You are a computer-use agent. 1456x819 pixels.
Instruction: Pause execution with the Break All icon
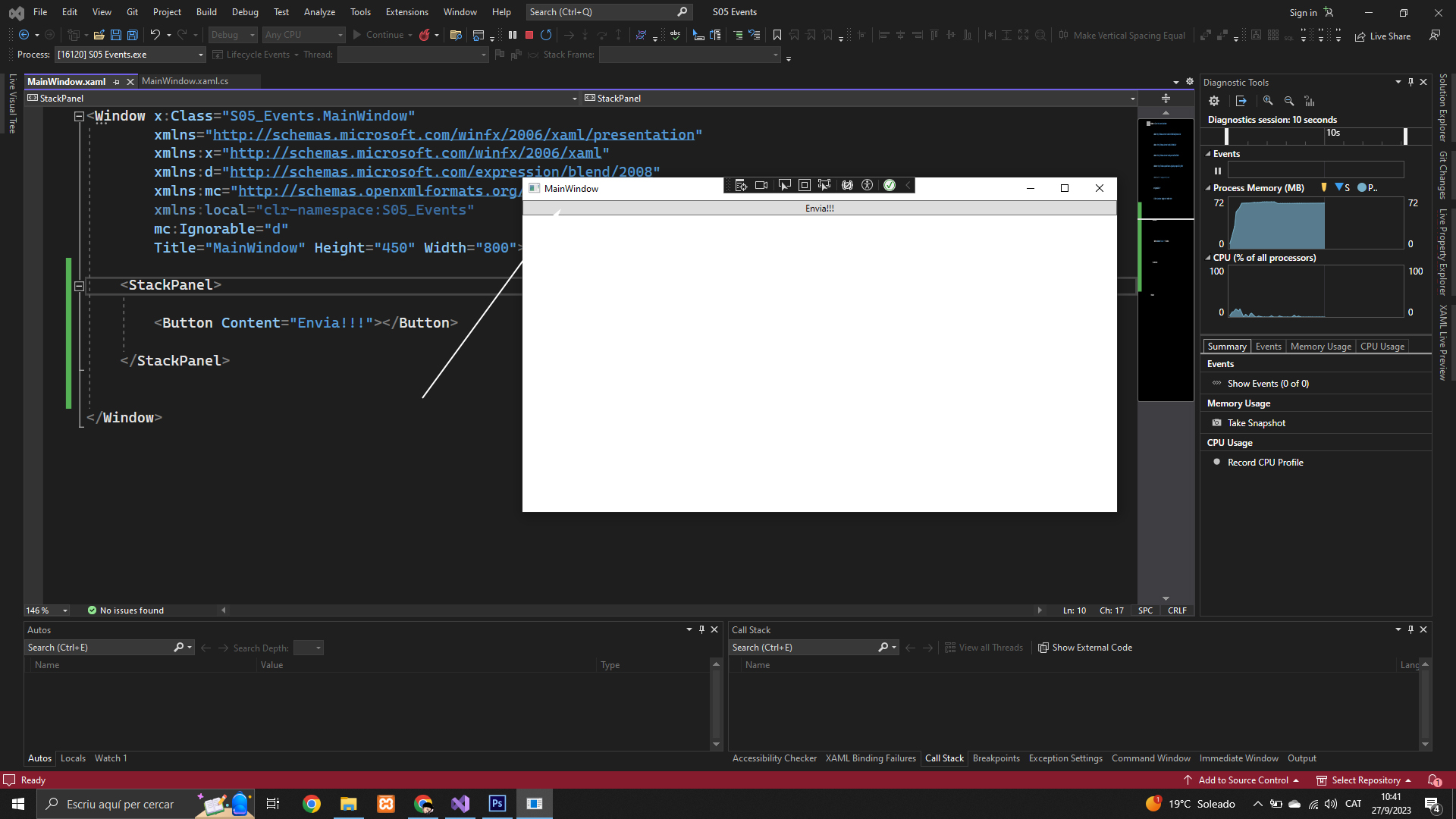click(x=513, y=35)
